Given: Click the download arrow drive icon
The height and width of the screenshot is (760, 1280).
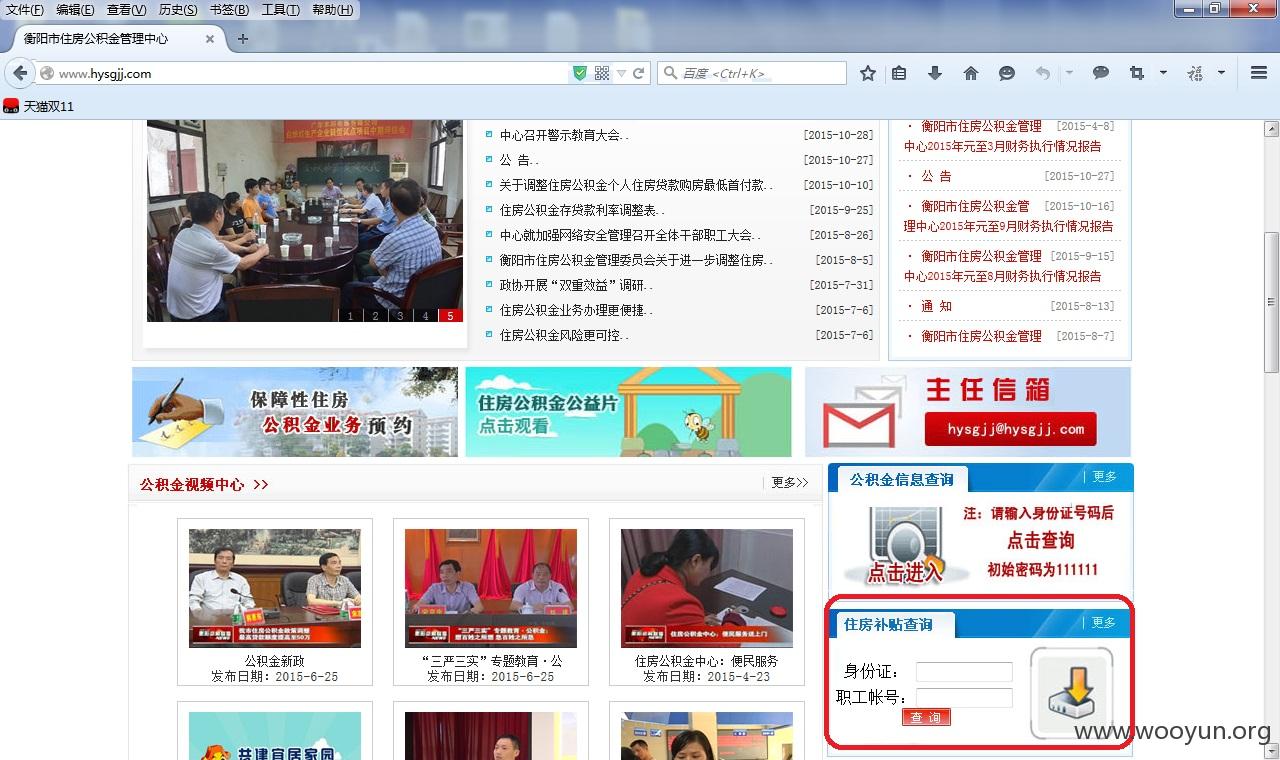Looking at the screenshot, I should [x=1071, y=693].
